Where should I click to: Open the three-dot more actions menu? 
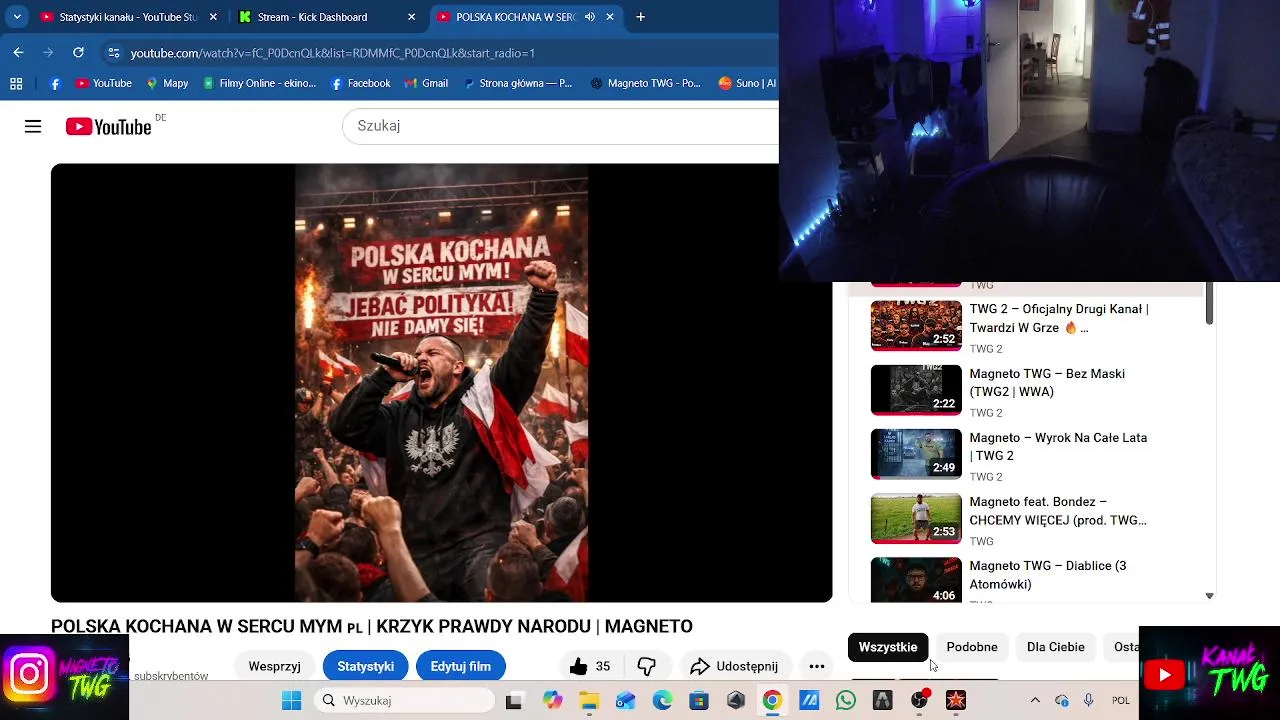(817, 666)
